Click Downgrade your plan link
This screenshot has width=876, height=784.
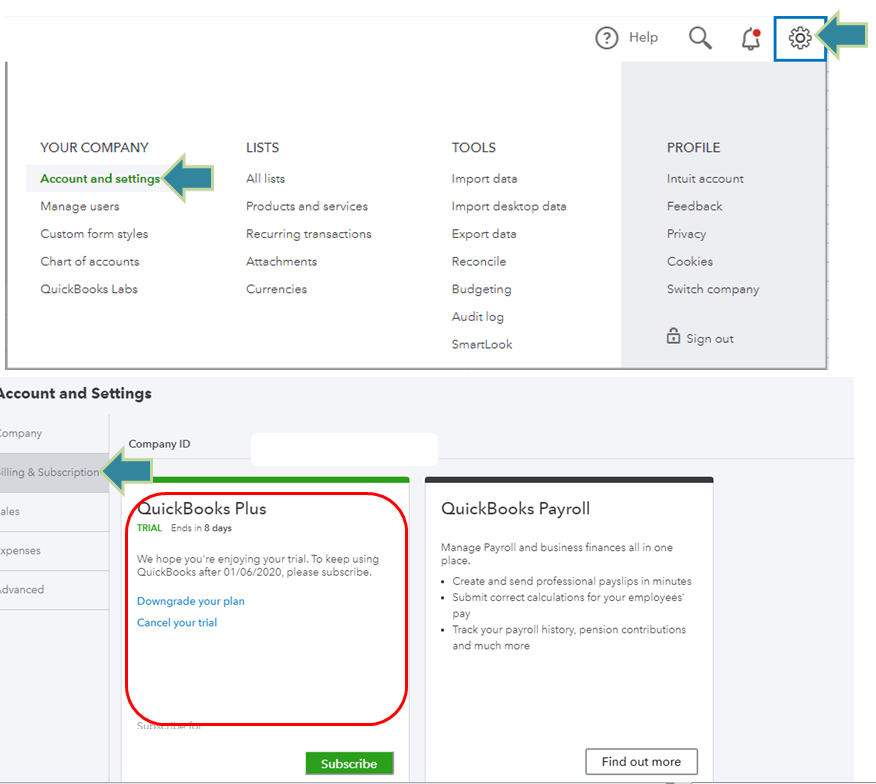pos(191,601)
